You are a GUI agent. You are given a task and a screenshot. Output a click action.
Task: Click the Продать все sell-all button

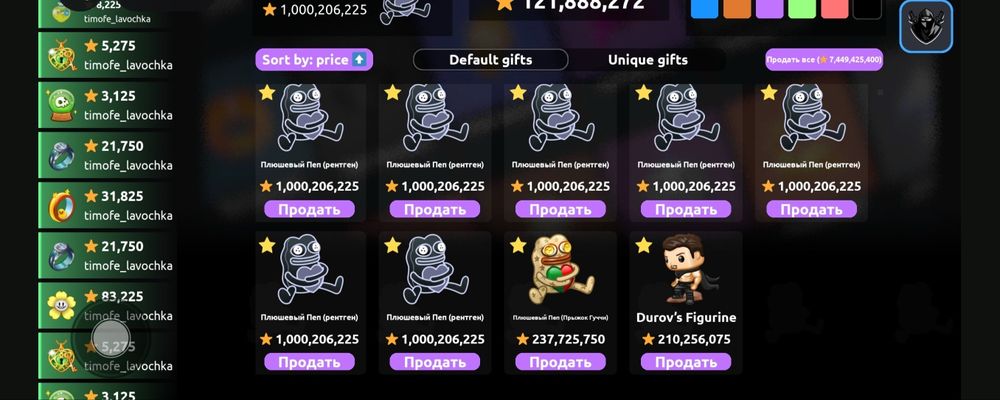(824, 59)
